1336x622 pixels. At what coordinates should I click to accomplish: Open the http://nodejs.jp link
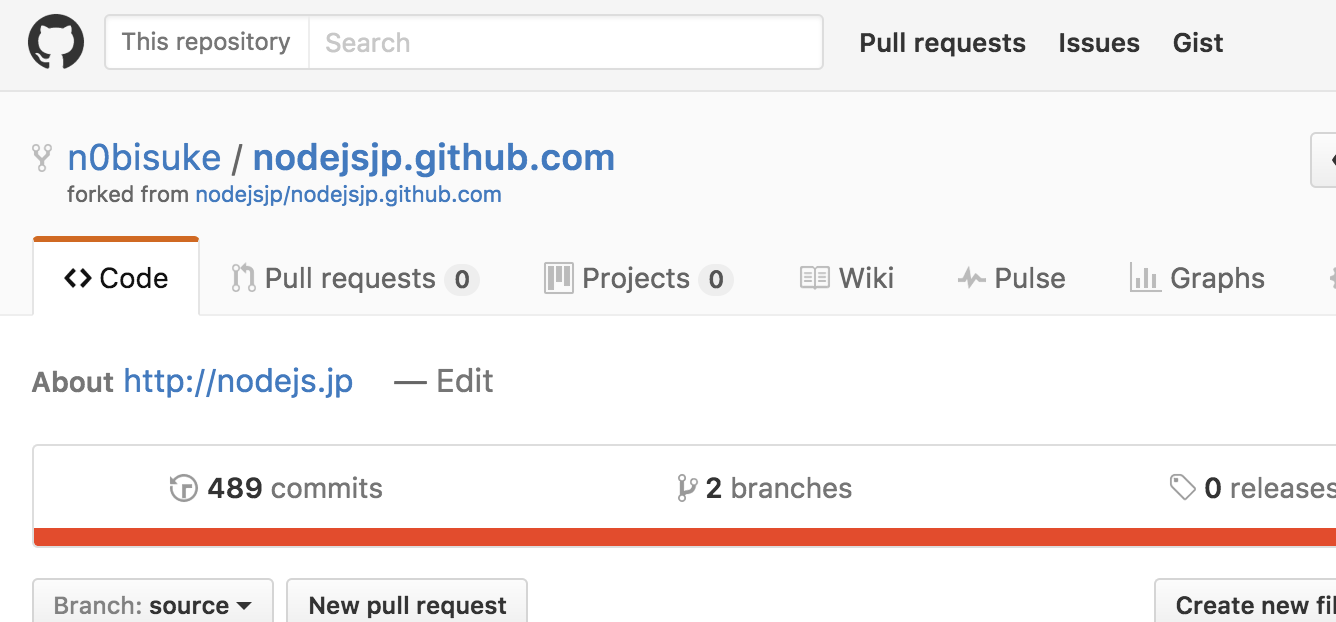coord(238,381)
